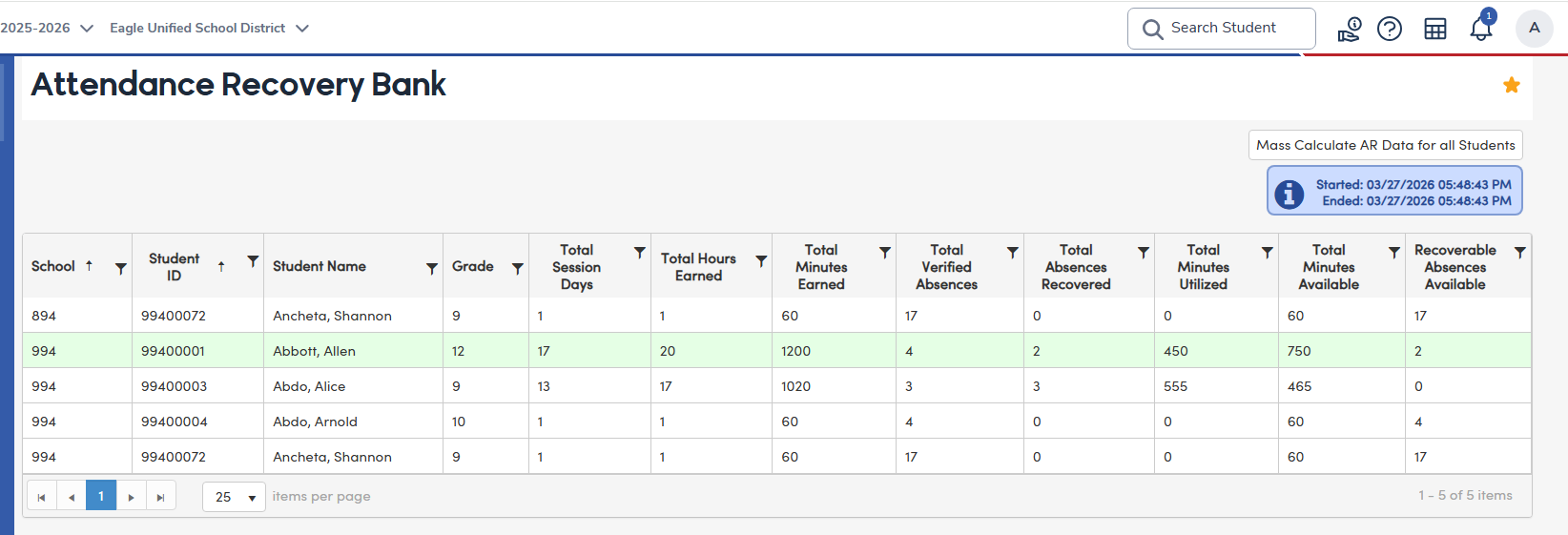Click the Attendance Recovery Bank page title
1568x535 pixels.
[x=238, y=84]
